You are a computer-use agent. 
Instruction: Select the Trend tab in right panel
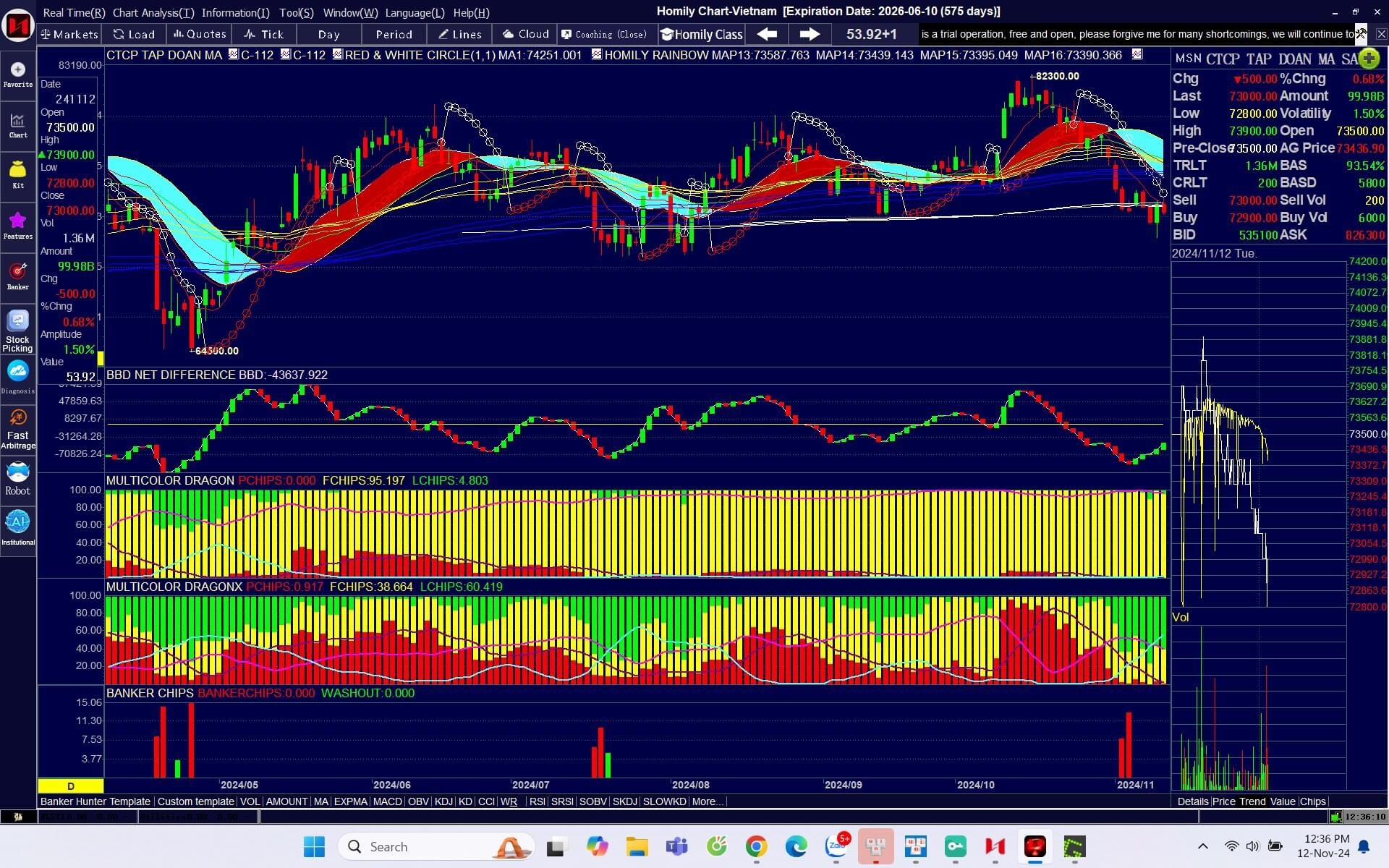(x=1252, y=801)
